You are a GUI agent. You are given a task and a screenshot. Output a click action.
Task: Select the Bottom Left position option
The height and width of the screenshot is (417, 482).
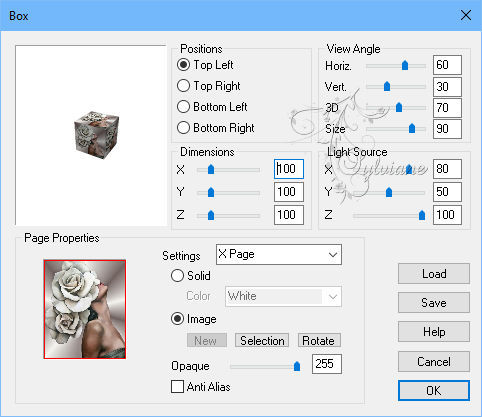[x=212, y=107]
